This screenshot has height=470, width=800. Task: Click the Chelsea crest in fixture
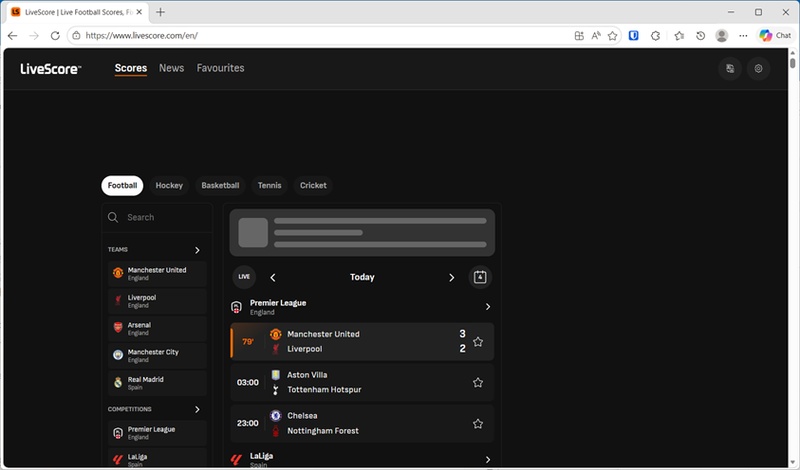(x=276, y=416)
